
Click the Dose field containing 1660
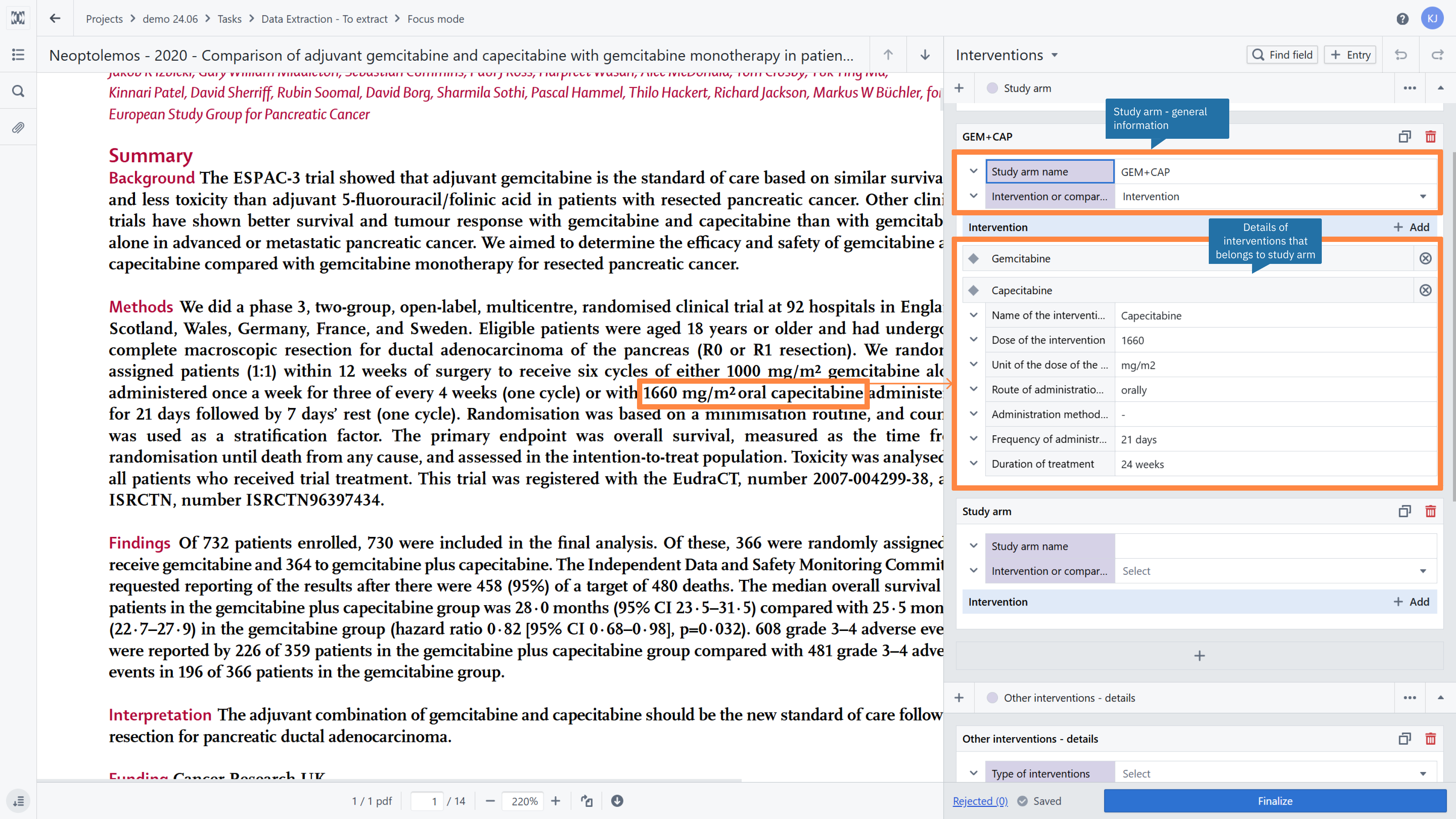point(1275,340)
